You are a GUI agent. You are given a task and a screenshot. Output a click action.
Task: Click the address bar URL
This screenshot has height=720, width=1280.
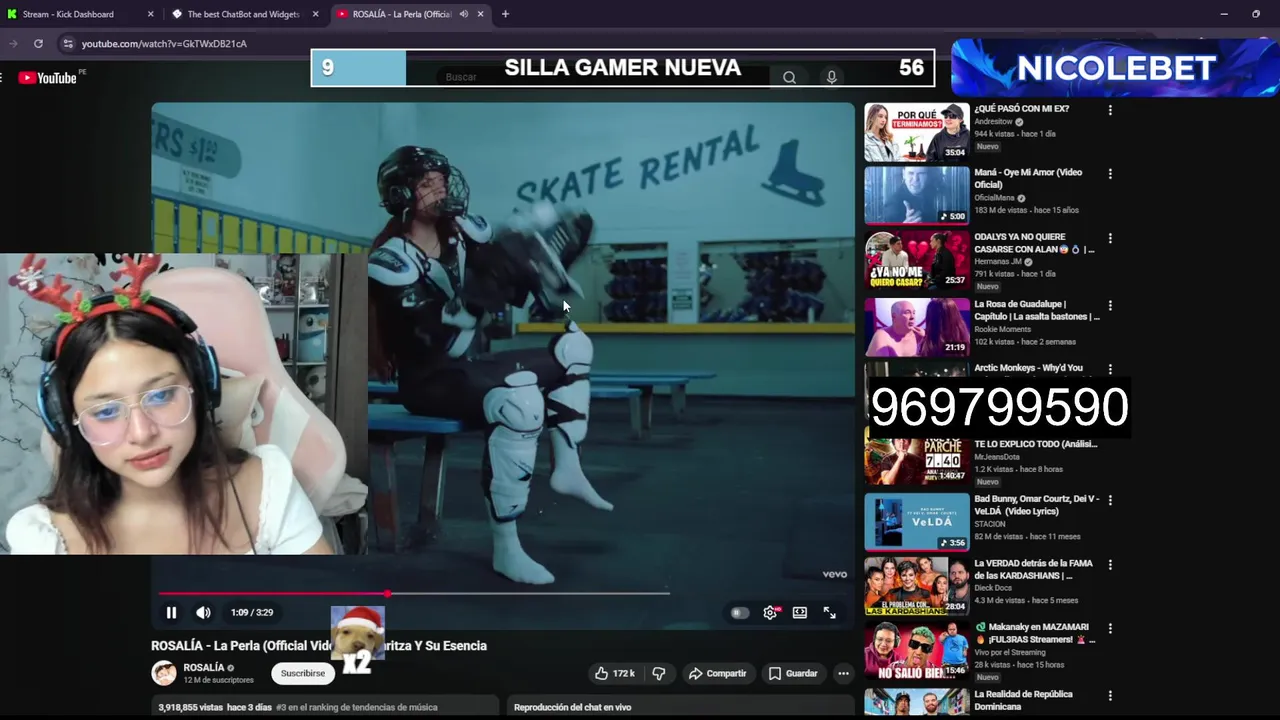[x=164, y=44]
